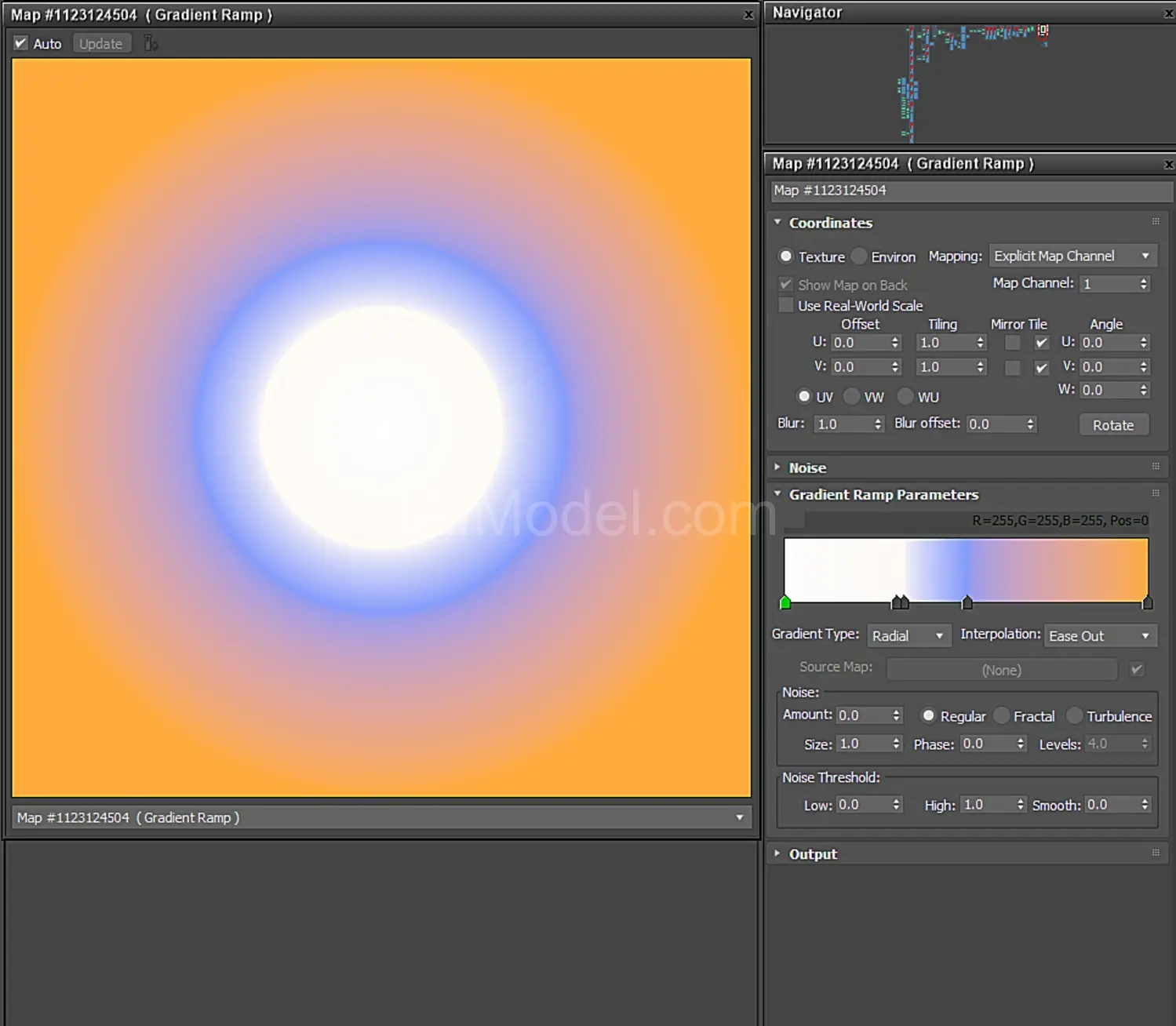Close the Gradient Ramp preview window
The image size is (1176, 1026).
coord(748,15)
